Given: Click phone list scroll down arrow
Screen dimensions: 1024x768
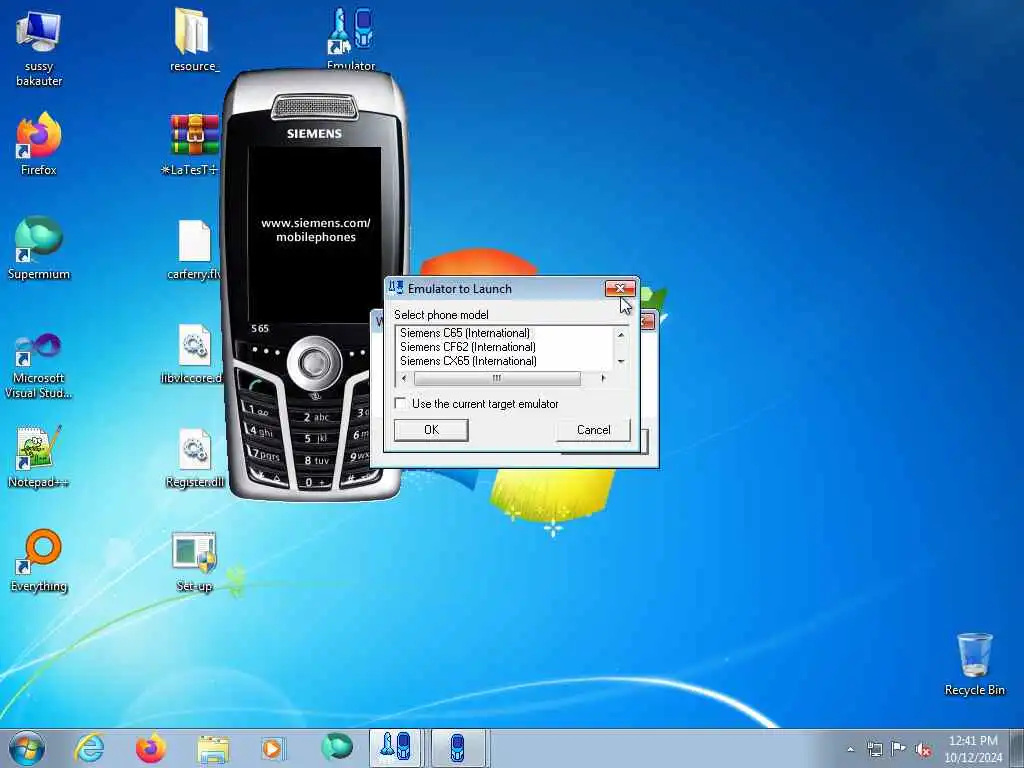Looking at the screenshot, I should click(x=621, y=361).
